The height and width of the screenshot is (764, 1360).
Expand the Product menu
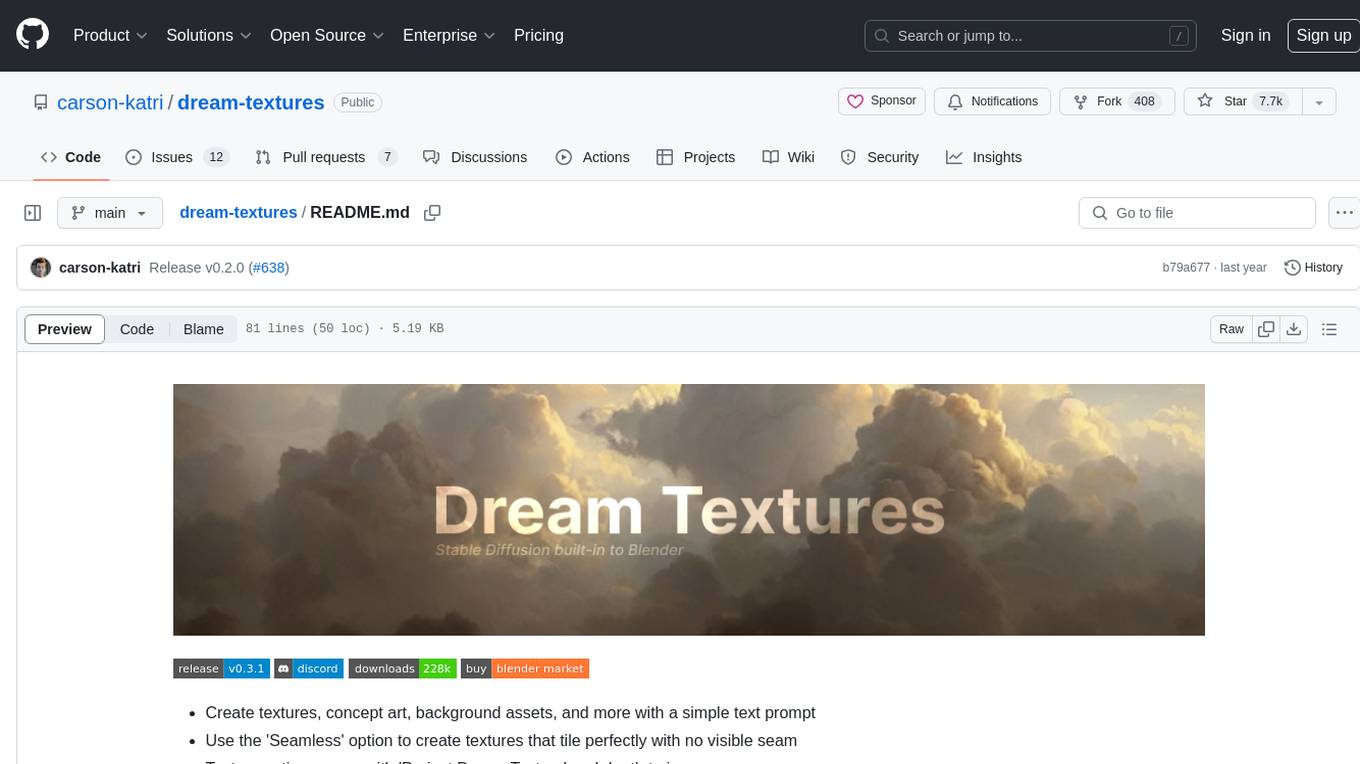pyautogui.click(x=110, y=35)
